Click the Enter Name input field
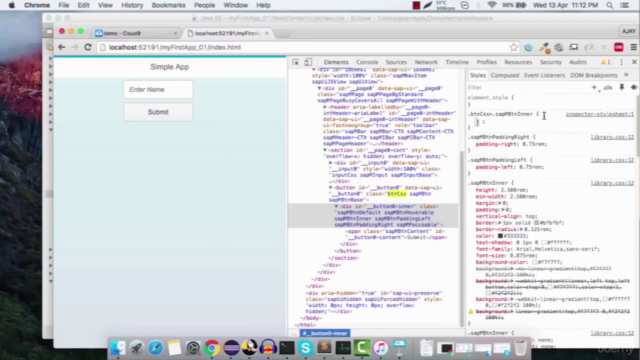640x360 pixels. tap(158, 89)
